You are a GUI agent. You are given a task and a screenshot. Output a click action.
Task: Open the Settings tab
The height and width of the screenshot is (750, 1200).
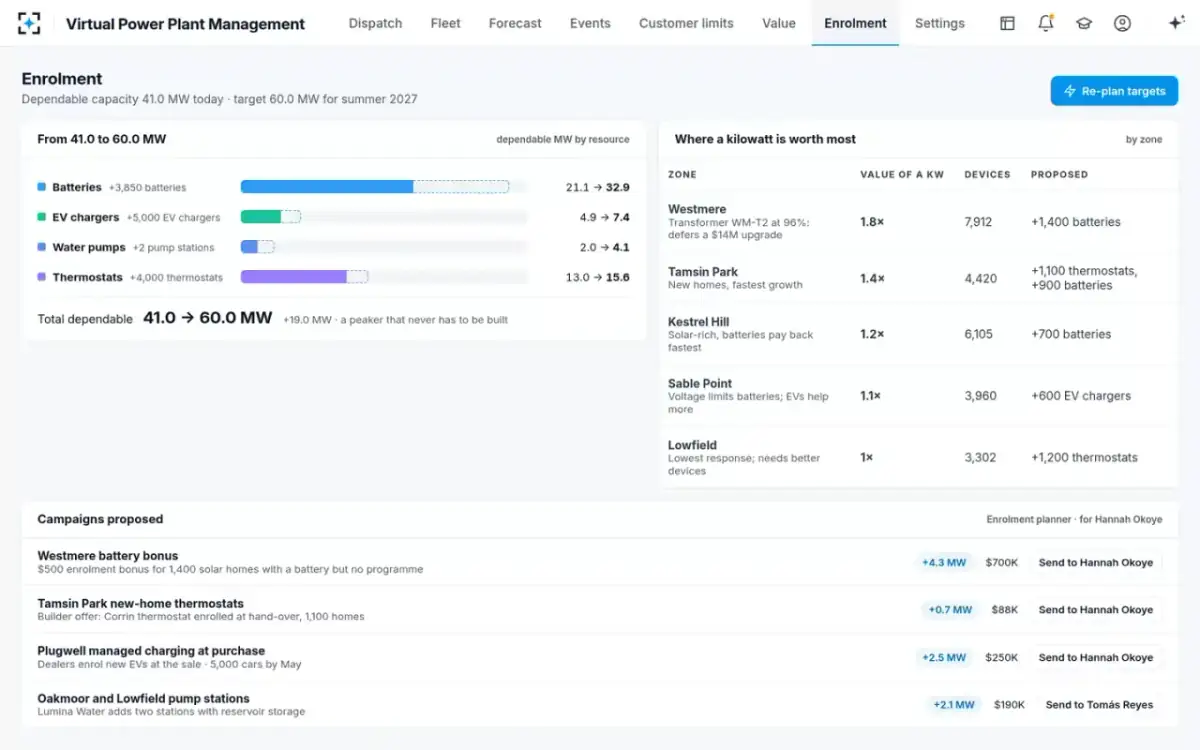940,23
